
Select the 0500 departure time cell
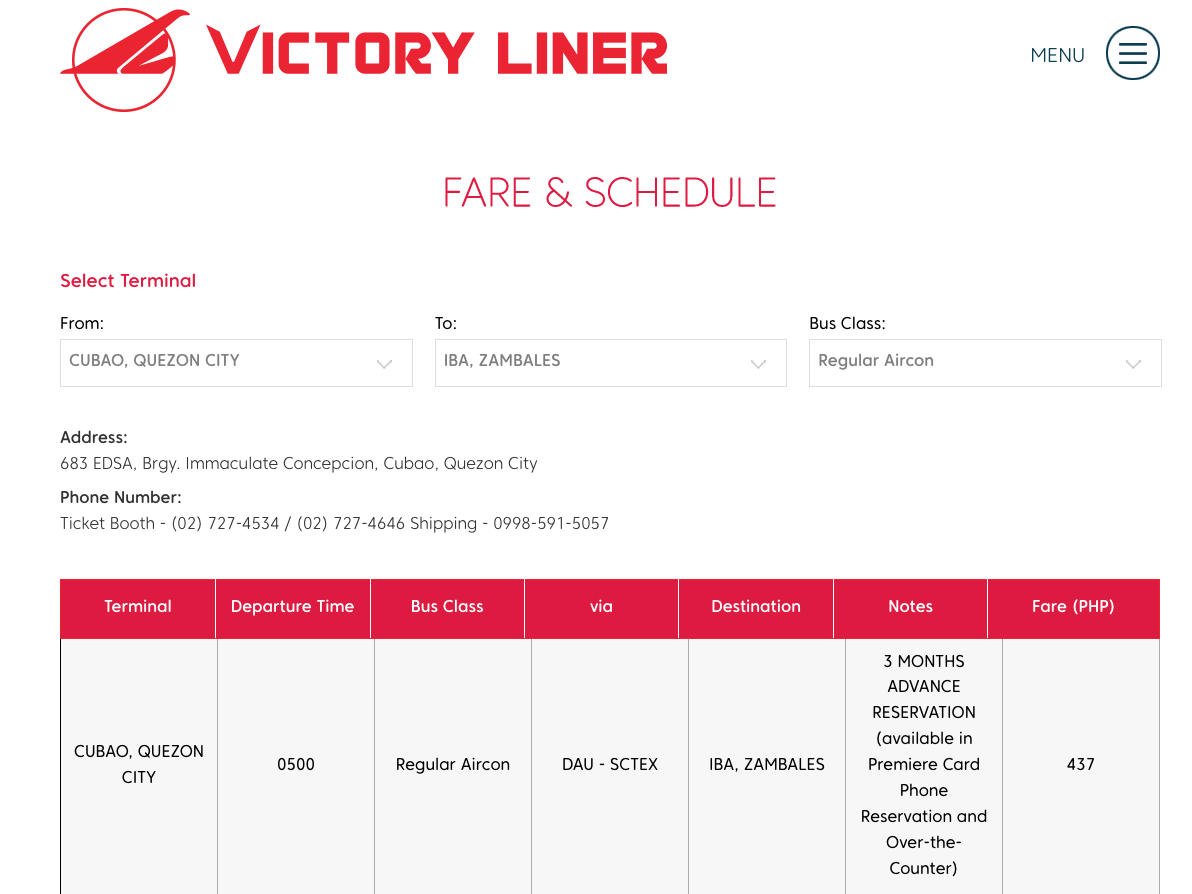click(x=296, y=765)
